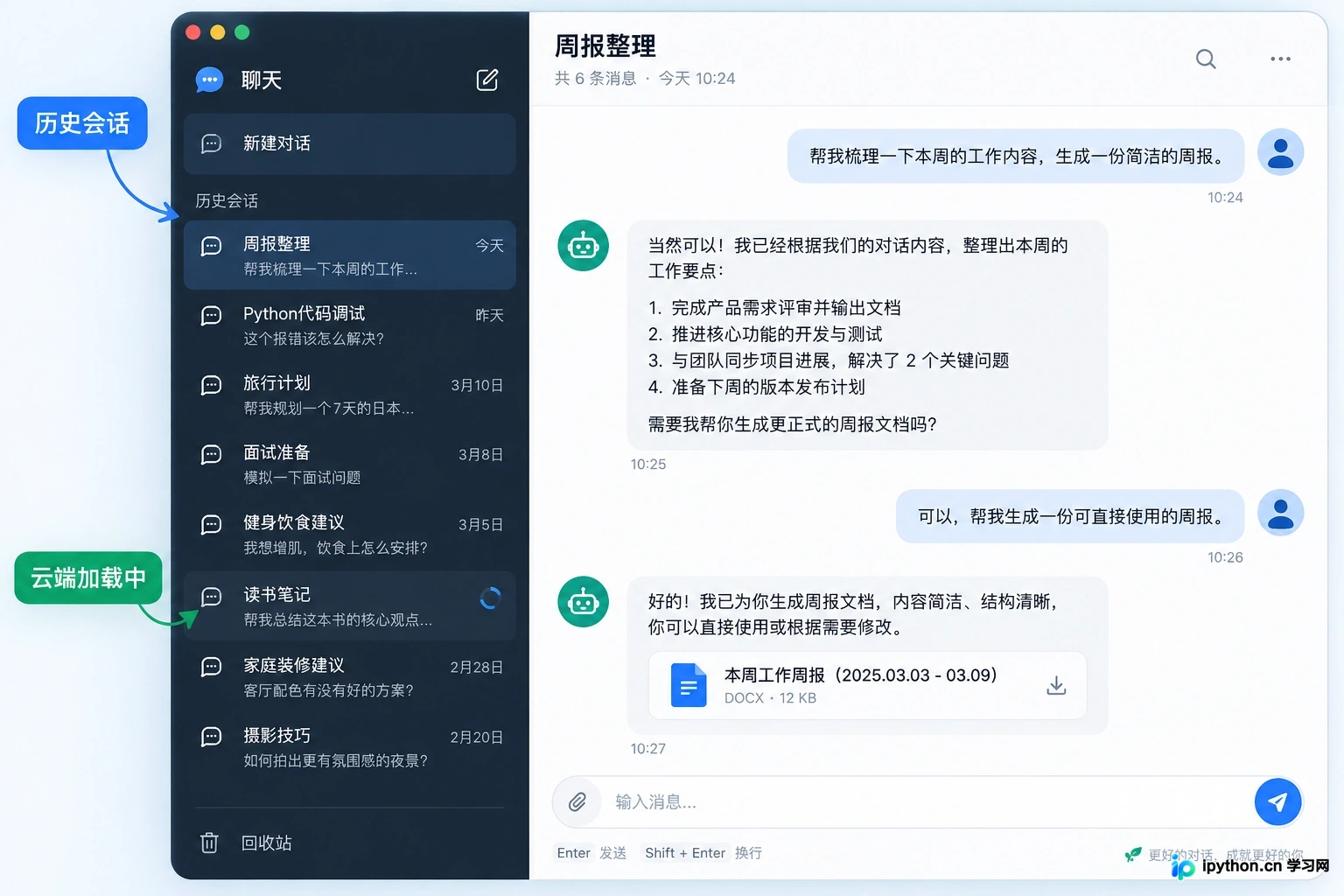Click the 共 6 条消息 subtitle text

pos(595,79)
